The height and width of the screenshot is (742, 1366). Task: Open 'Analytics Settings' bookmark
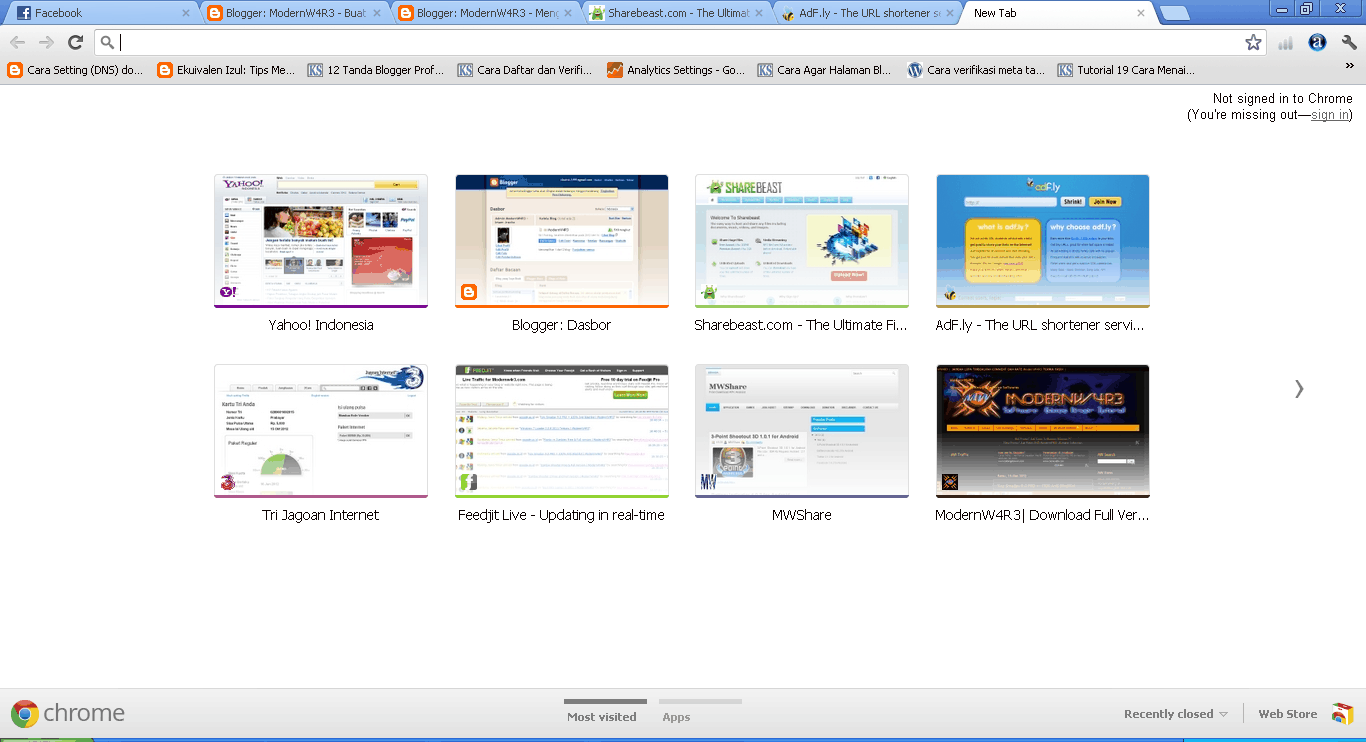[x=676, y=70]
